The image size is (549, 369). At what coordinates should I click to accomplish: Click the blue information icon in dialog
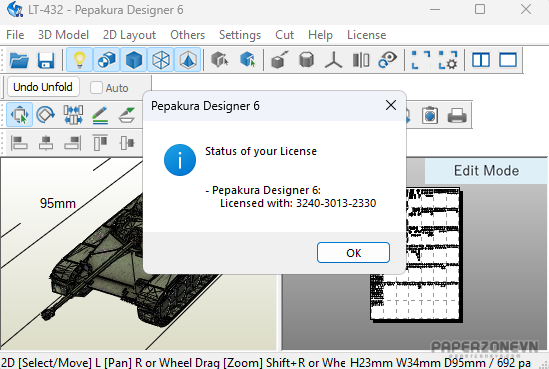pos(180,160)
